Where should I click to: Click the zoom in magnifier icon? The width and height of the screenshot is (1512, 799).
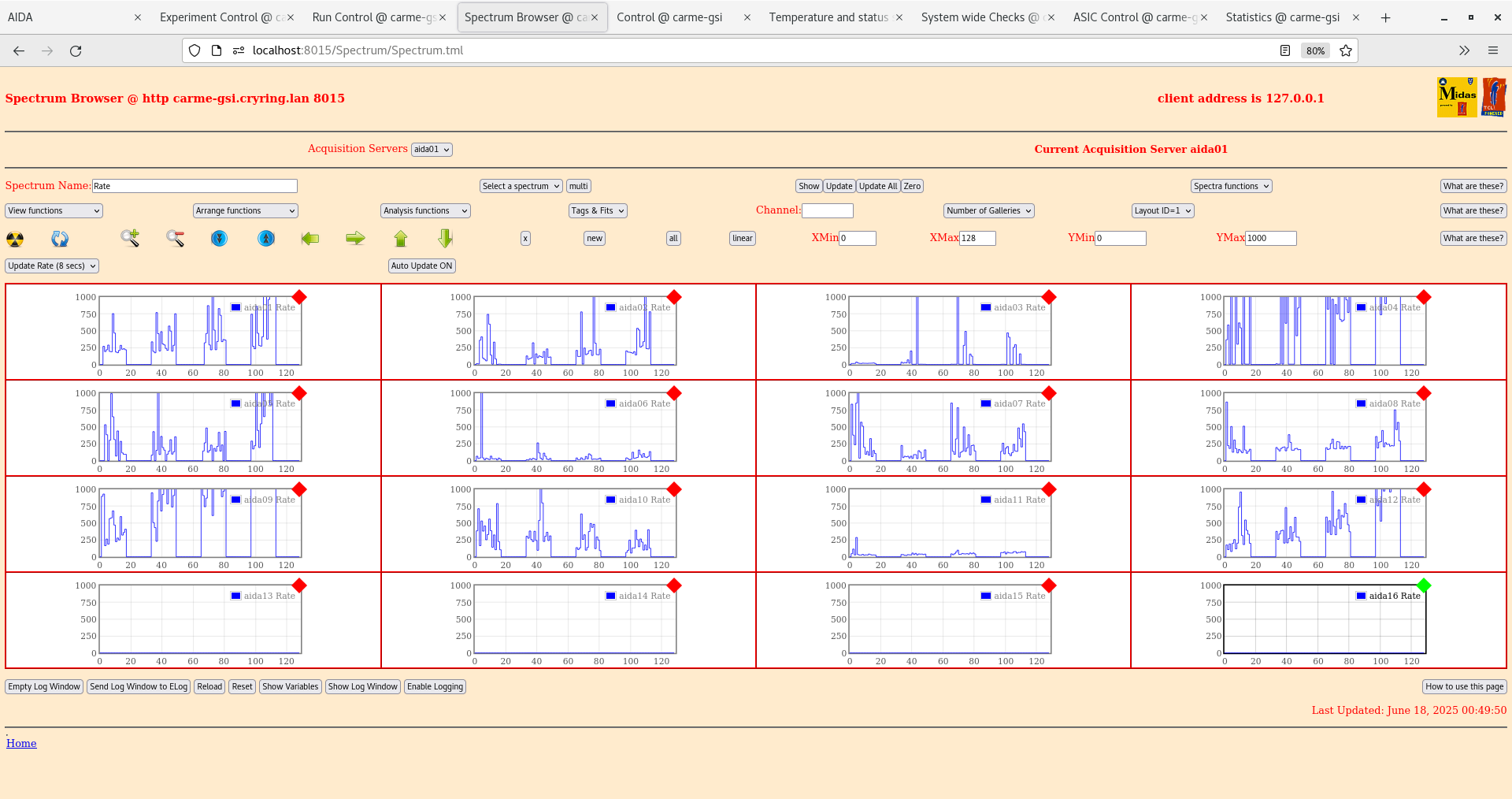[130, 238]
